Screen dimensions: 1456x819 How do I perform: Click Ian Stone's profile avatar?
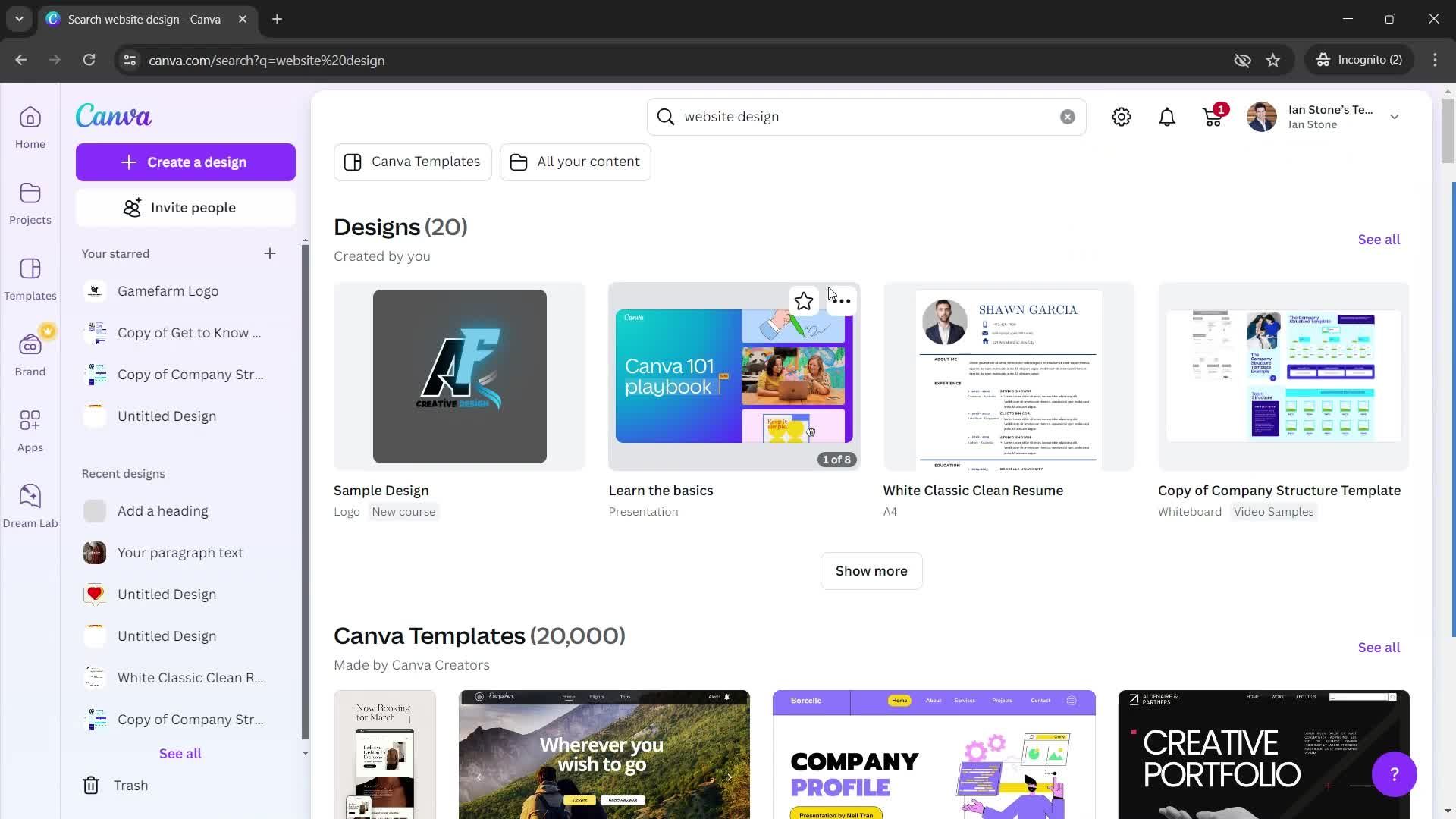1262,117
